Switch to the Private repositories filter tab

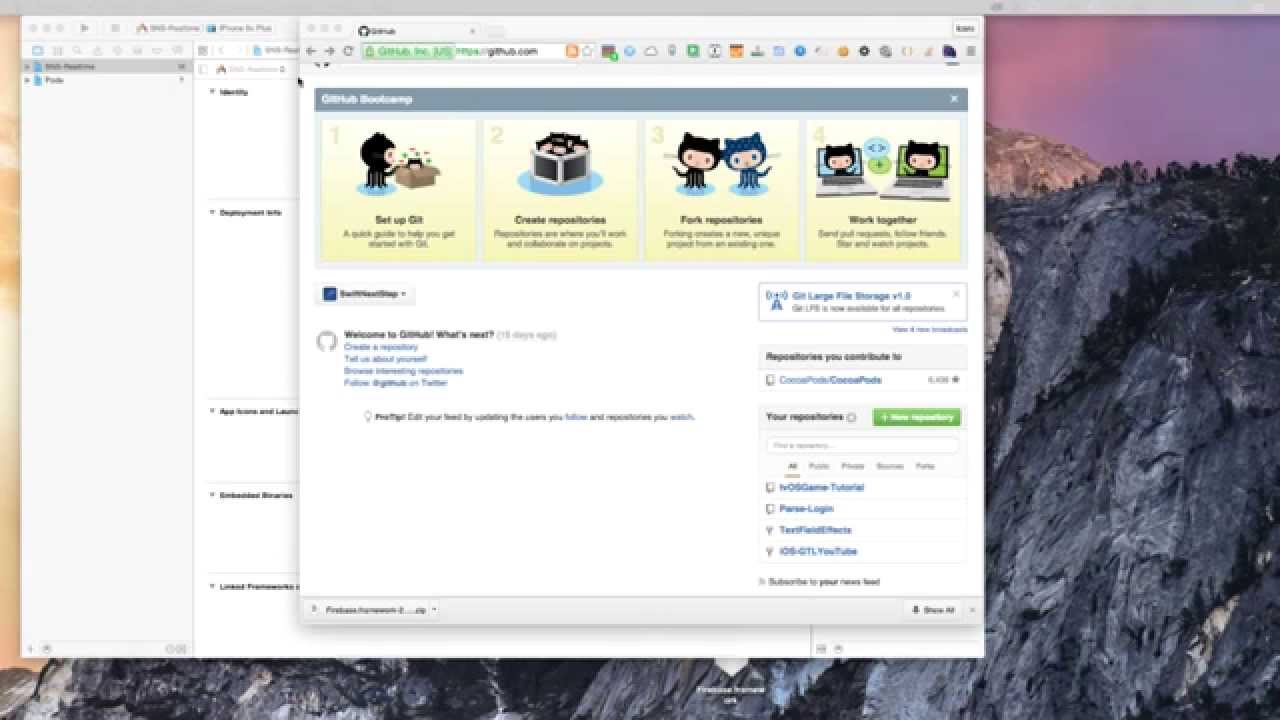[853, 466]
